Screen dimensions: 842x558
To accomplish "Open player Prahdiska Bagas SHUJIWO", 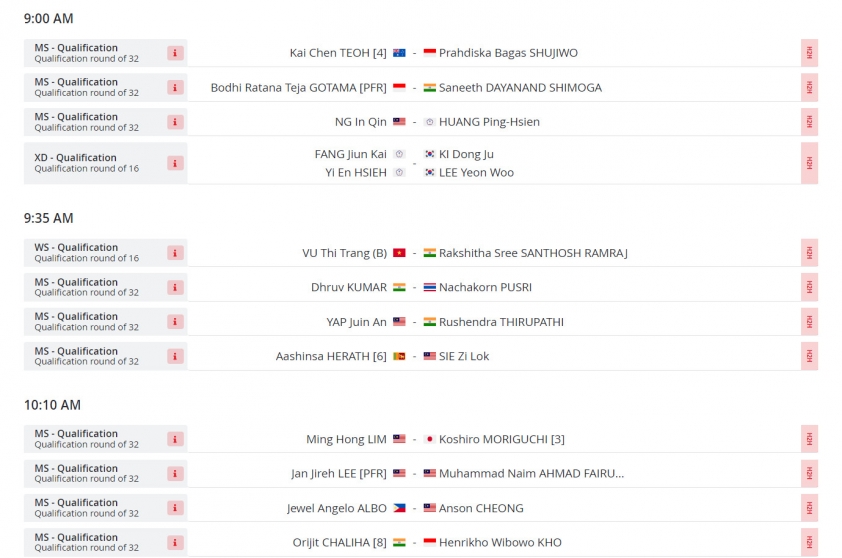I will (508, 53).
